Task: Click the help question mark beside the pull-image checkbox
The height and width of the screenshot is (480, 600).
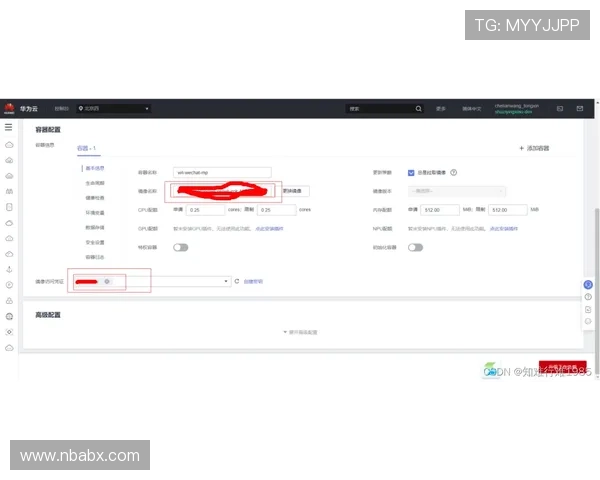Action: click(x=454, y=172)
